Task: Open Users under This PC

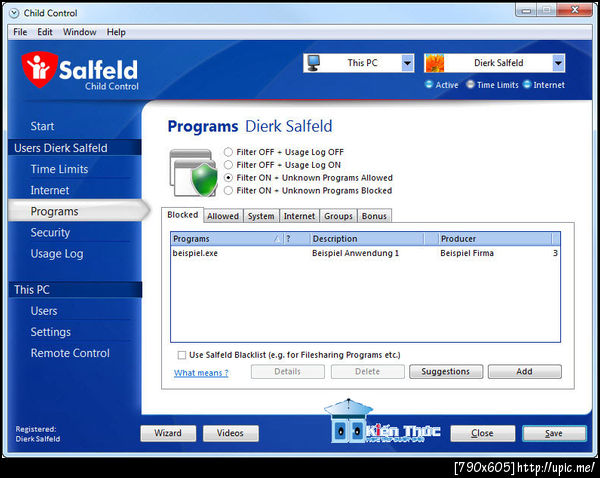Action: point(44,311)
